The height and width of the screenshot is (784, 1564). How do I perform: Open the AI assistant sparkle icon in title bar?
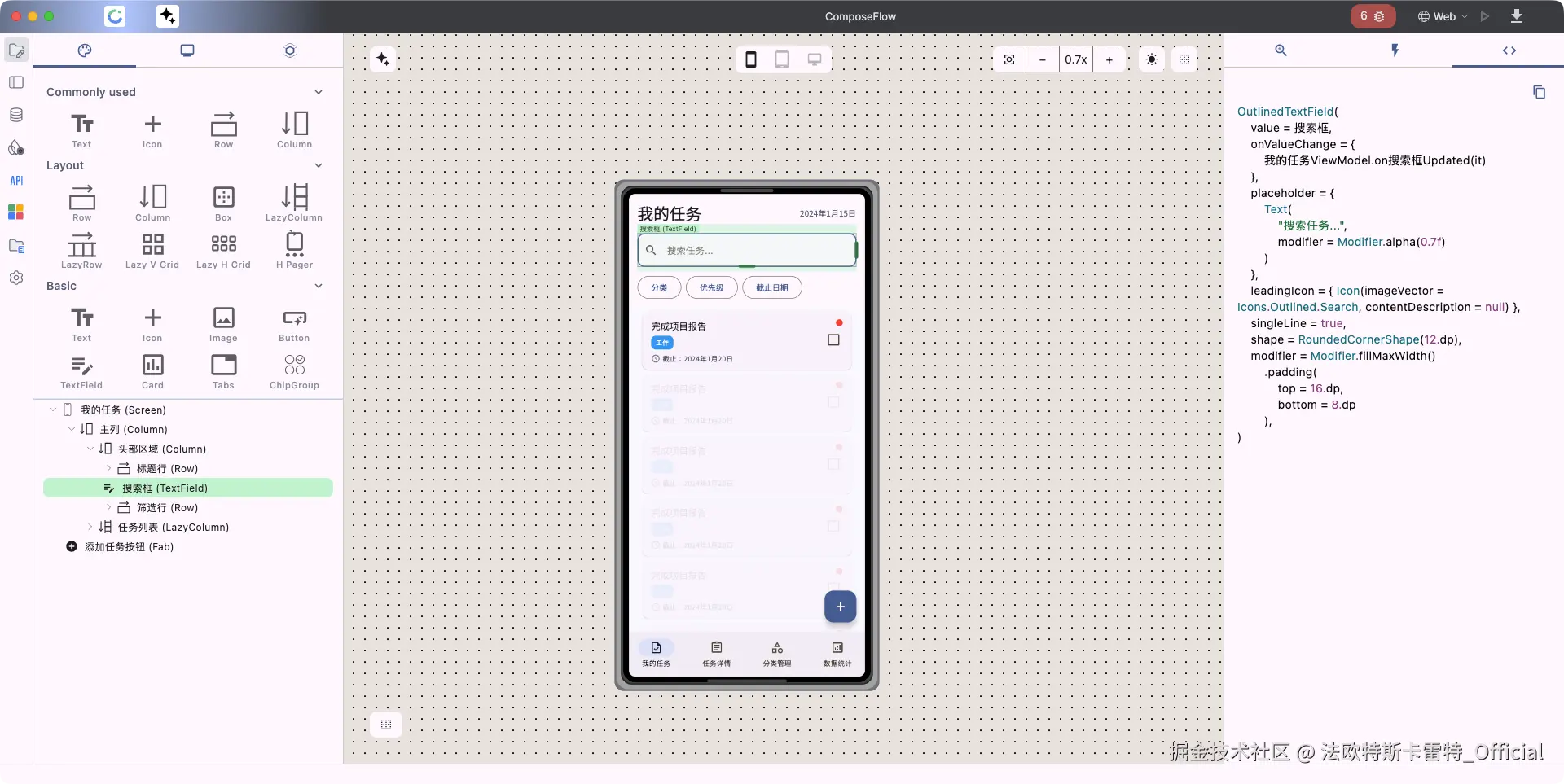(167, 16)
